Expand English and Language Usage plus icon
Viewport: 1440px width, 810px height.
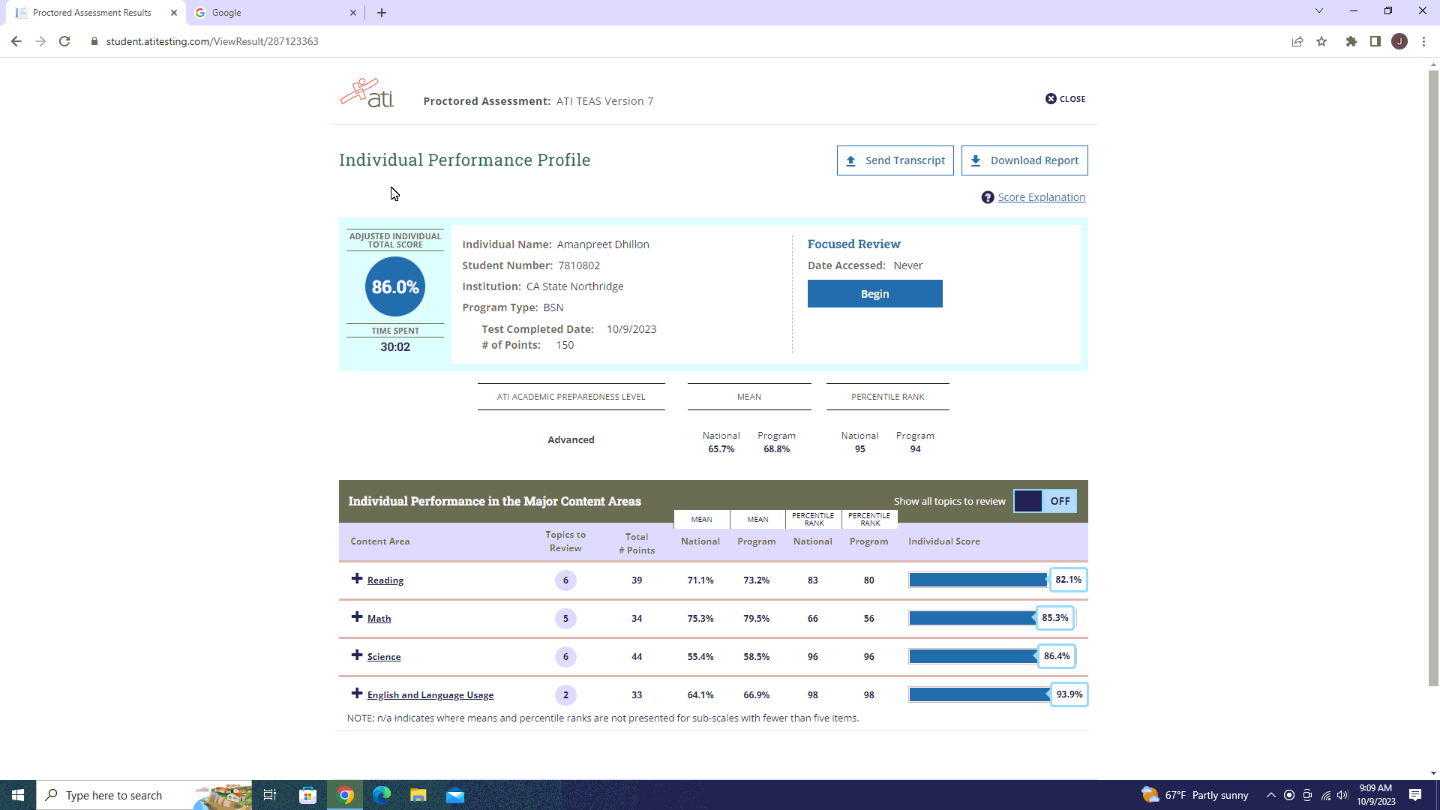tap(357, 693)
